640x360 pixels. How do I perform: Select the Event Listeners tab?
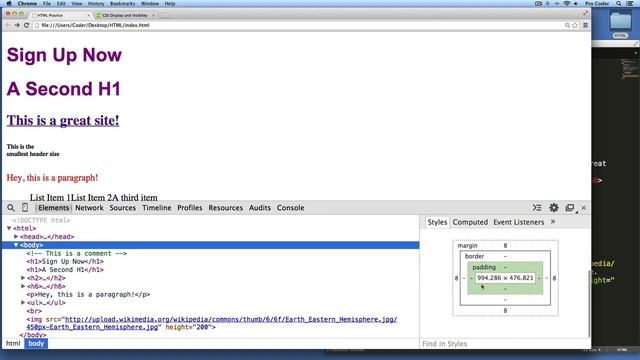pyautogui.click(x=518, y=222)
